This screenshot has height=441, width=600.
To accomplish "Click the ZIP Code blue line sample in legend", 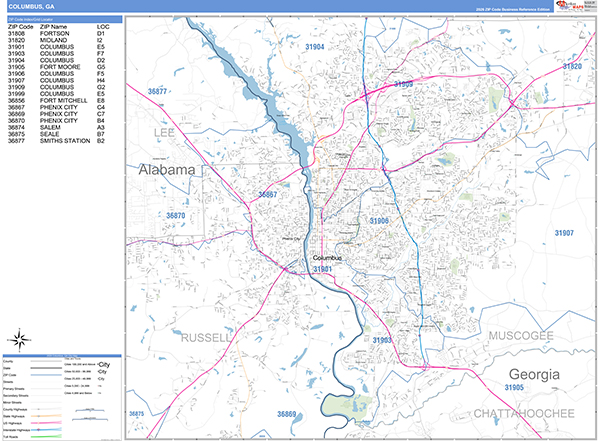I will click(x=46, y=375).
